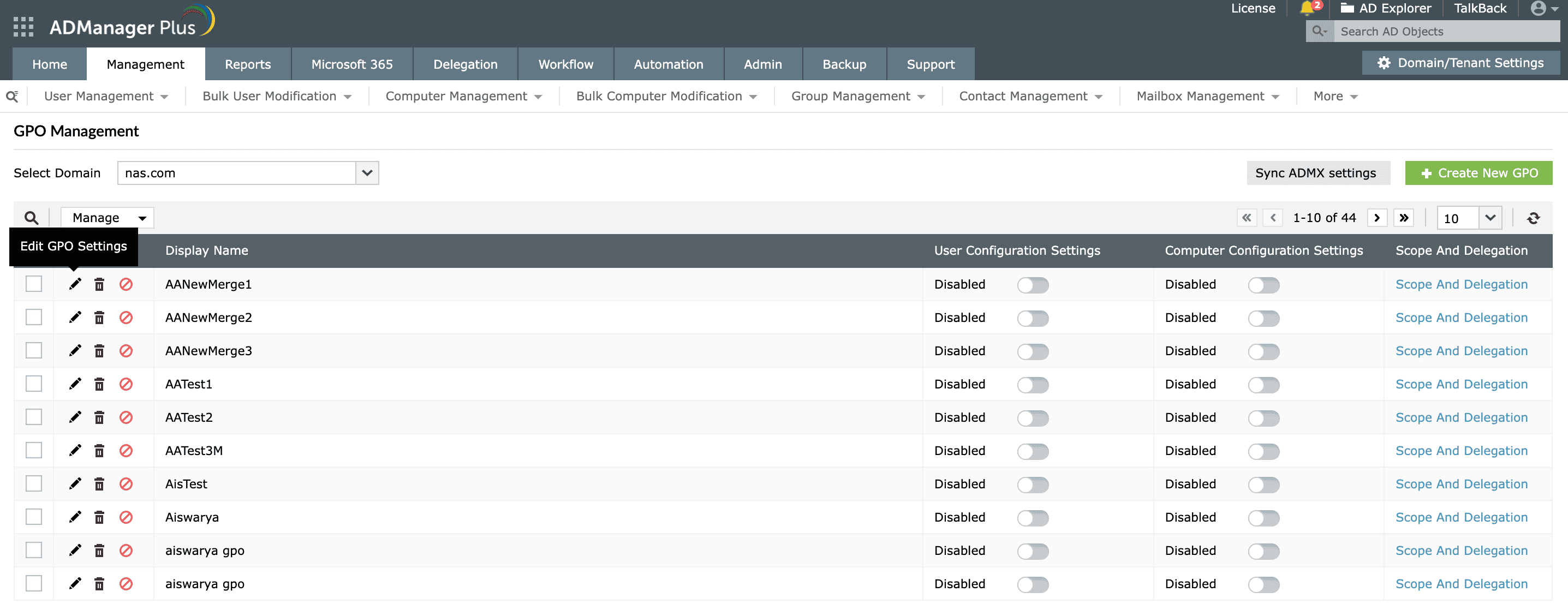Image resolution: width=1568 pixels, height=616 pixels.
Task: Enable User Configuration Settings for AANewMerge1
Action: click(1033, 284)
